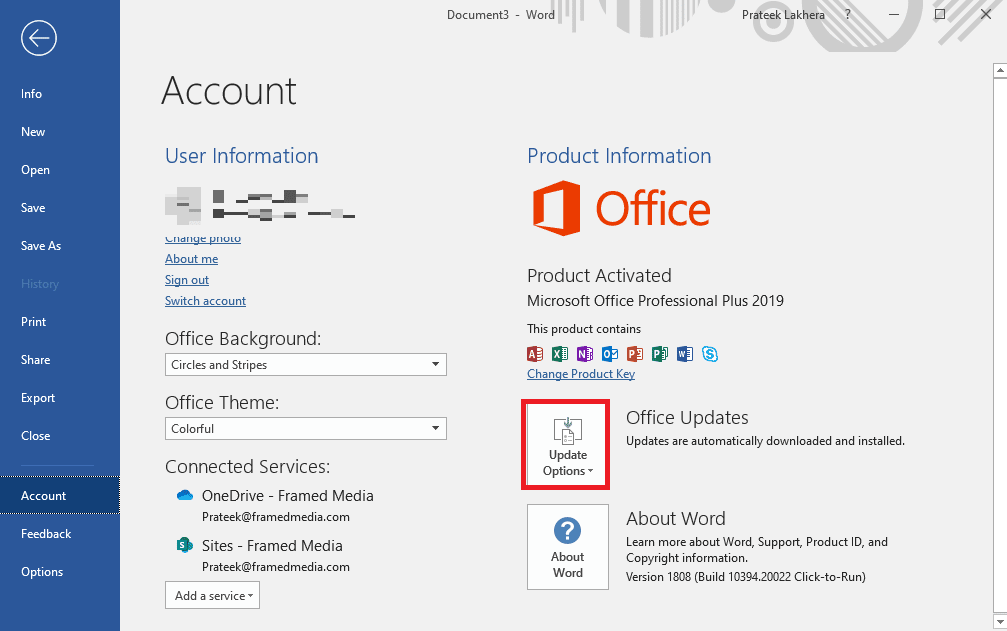
Task: Click the Sign out link
Action: coord(187,280)
